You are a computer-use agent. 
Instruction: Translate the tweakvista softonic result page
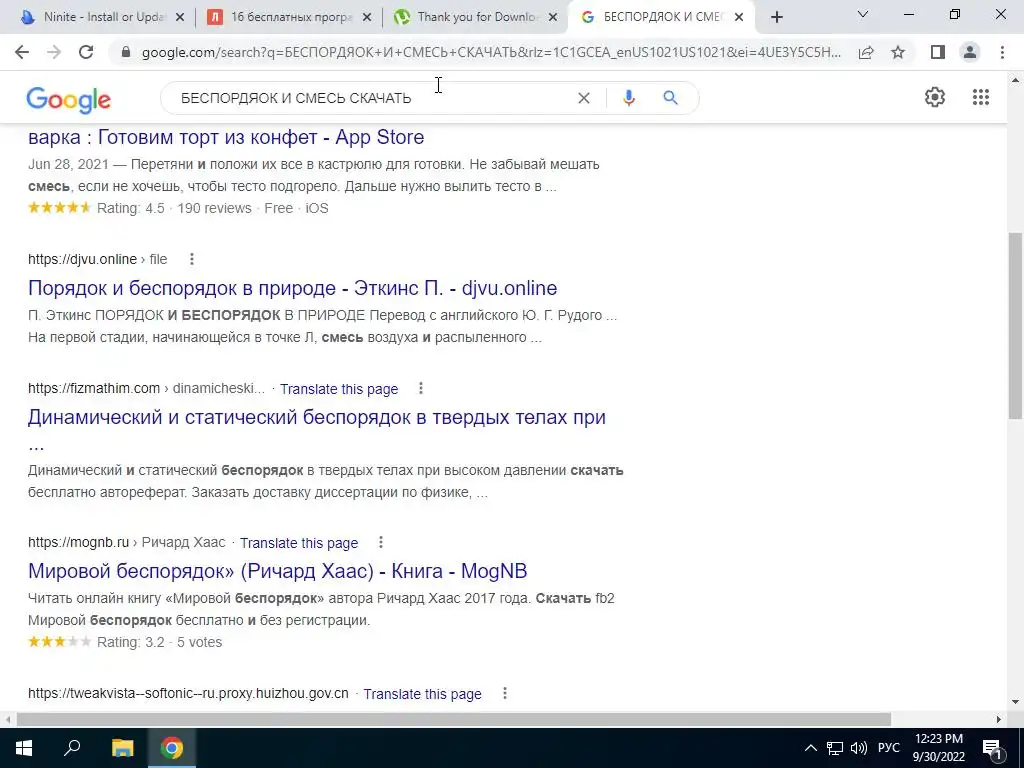click(423, 694)
